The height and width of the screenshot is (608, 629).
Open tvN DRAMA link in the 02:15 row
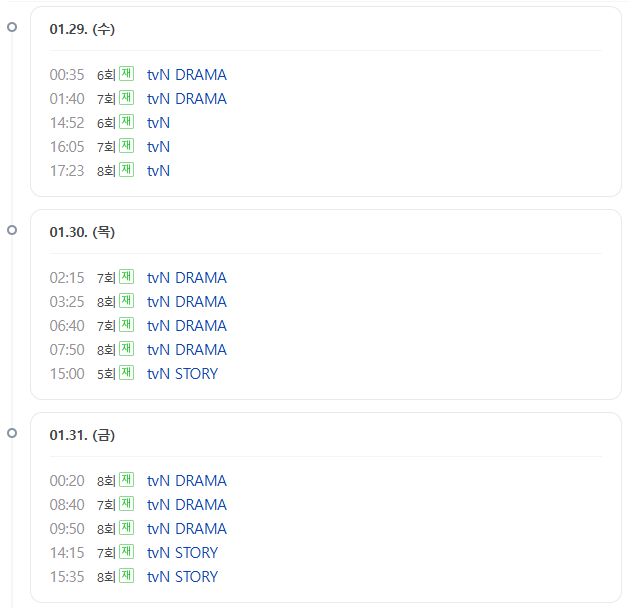(187, 278)
